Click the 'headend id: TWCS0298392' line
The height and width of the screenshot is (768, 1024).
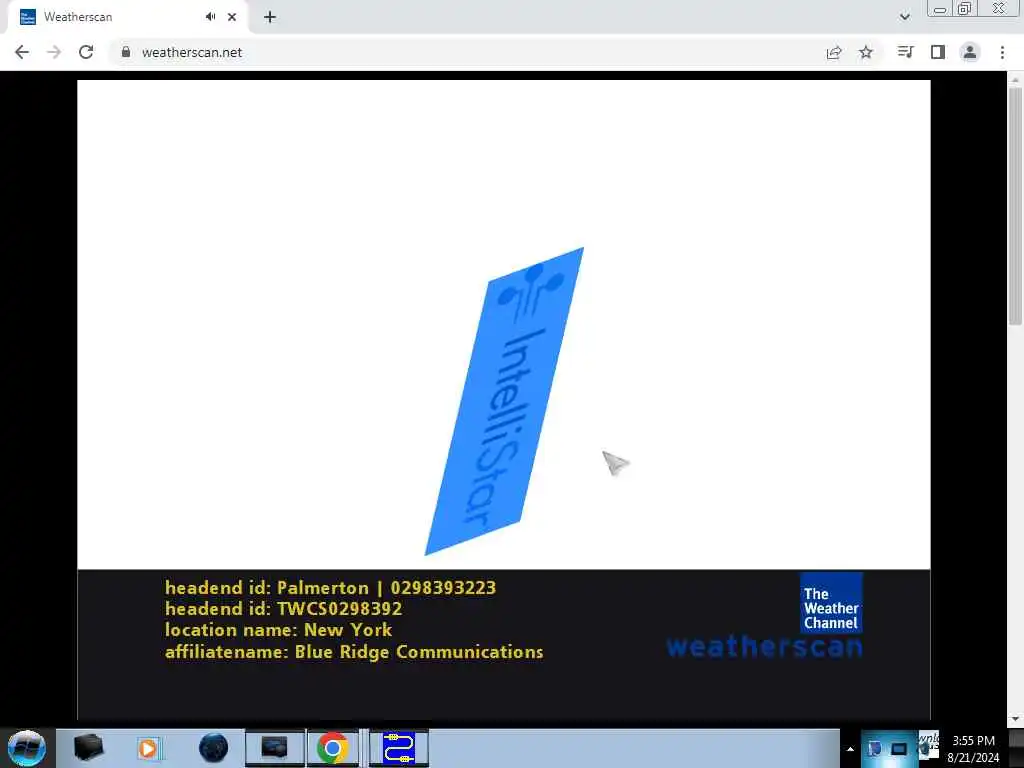tap(283, 609)
